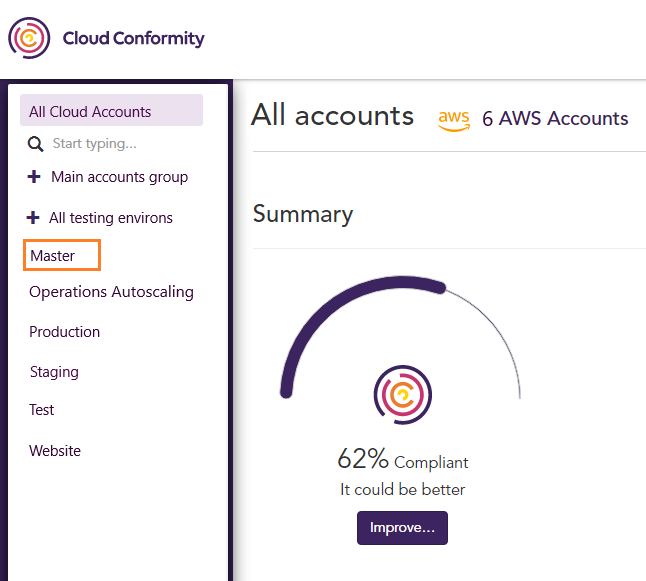Select the Website account
The image size is (646, 581).
(x=55, y=451)
